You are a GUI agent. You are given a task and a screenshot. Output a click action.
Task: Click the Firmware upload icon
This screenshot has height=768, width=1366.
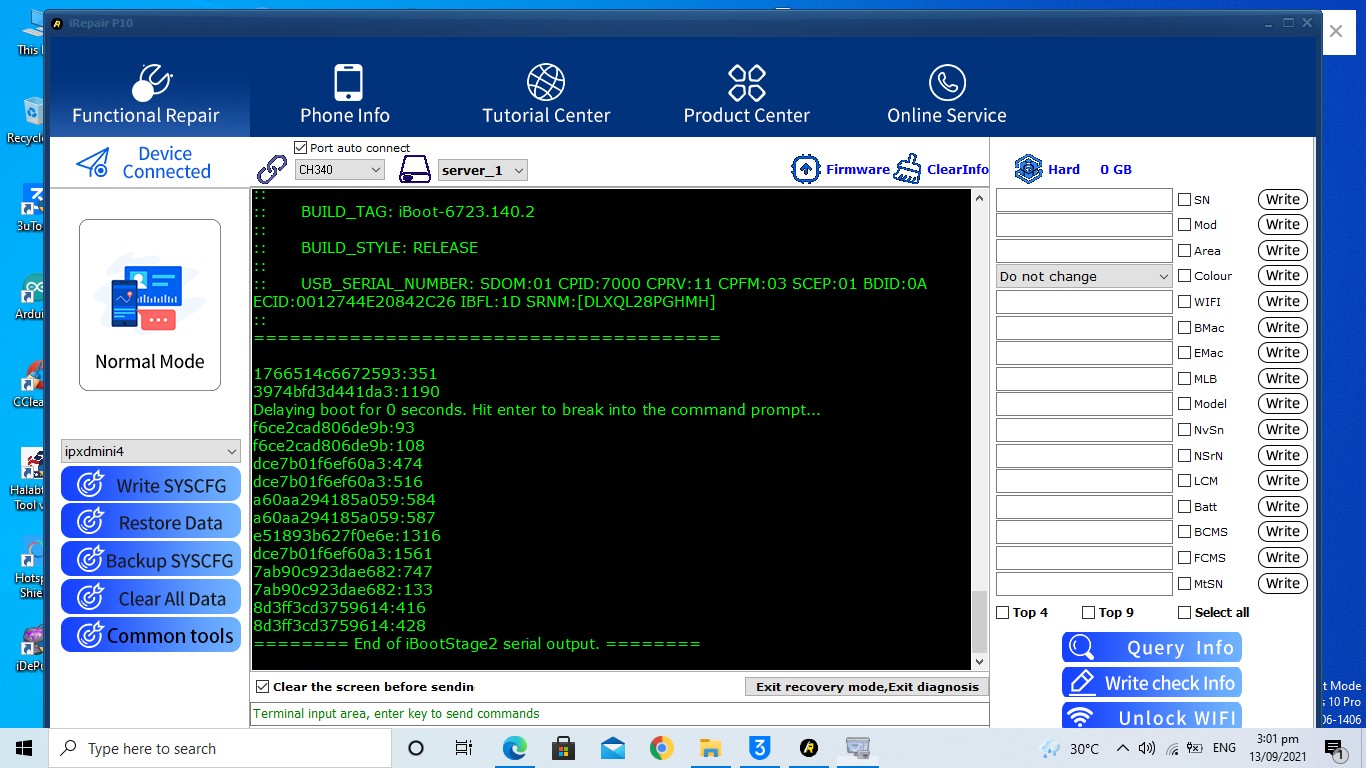pos(806,169)
